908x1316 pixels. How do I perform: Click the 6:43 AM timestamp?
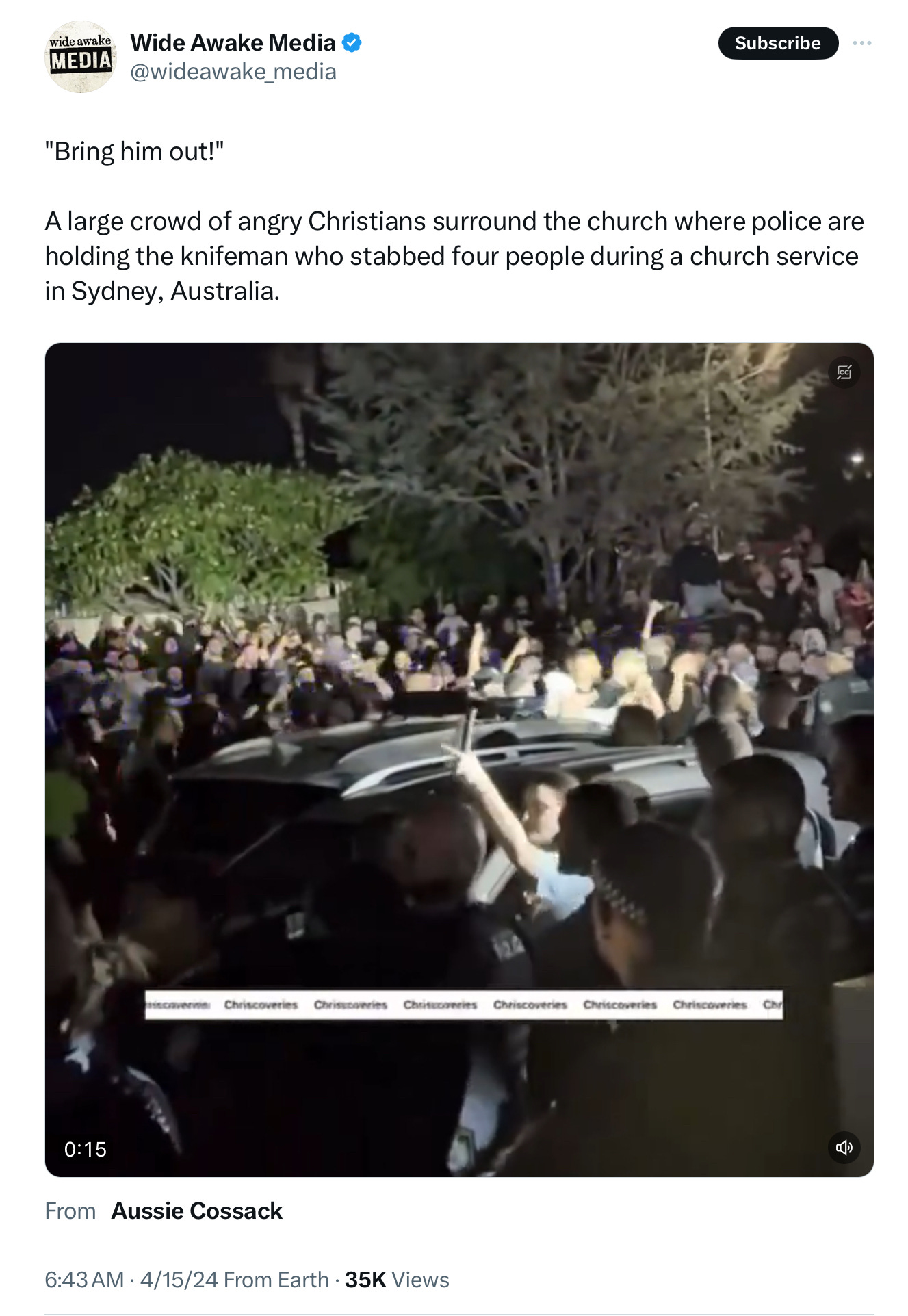pos(84,1280)
